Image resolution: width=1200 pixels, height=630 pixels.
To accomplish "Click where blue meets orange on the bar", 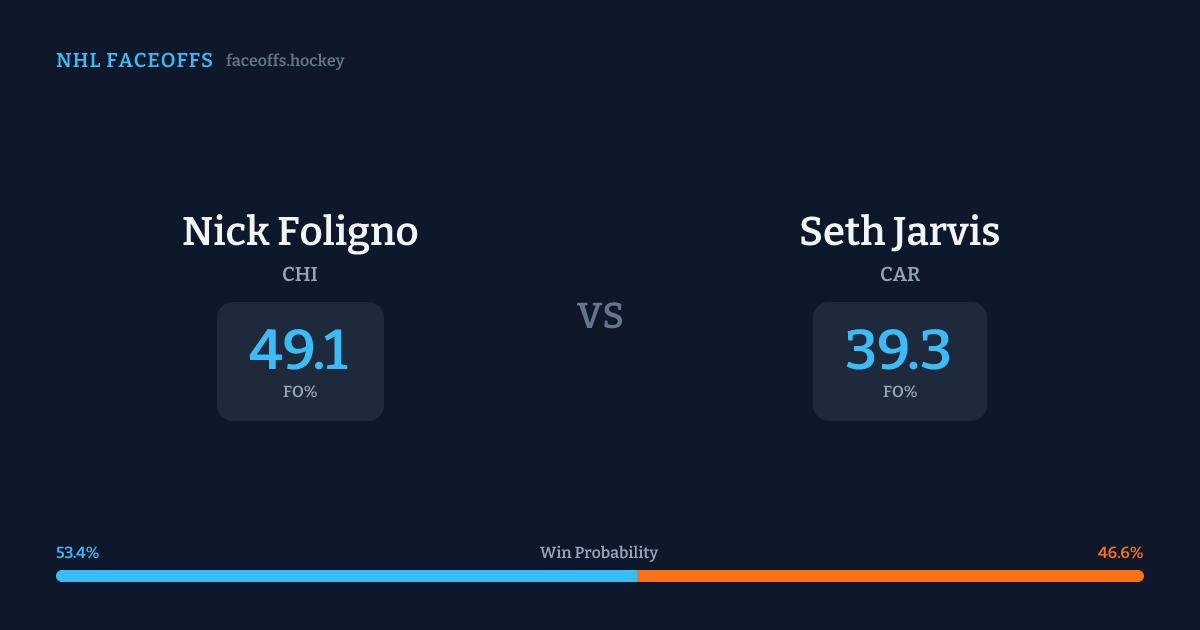I will point(637,576).
